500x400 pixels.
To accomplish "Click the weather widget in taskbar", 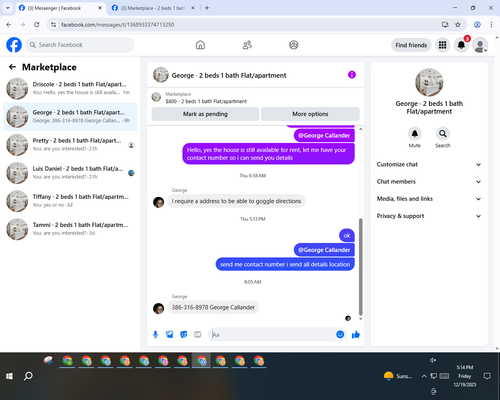I will 398,376.
